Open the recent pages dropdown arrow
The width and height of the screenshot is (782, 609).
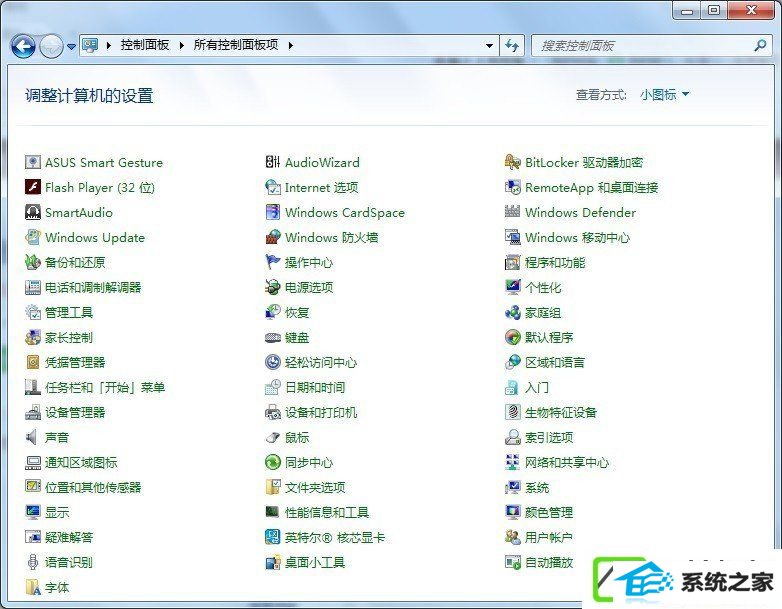coord(71,46)
